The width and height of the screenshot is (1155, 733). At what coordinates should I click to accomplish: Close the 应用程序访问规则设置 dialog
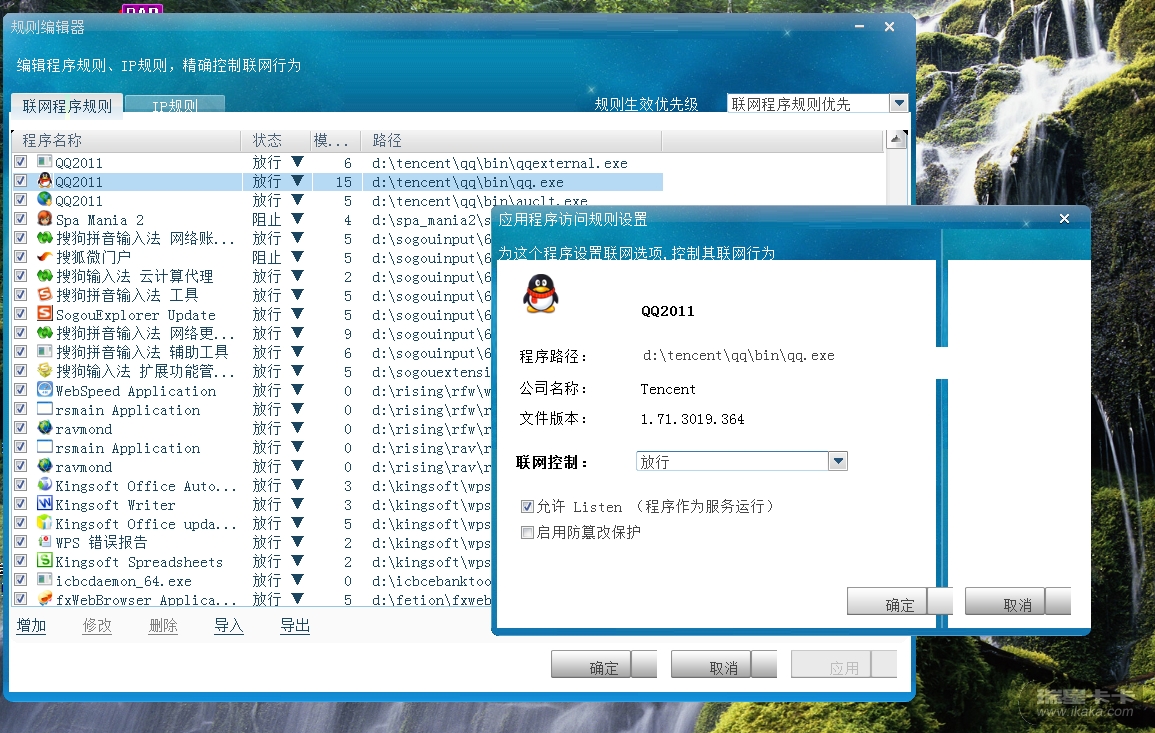(1064, 219)
